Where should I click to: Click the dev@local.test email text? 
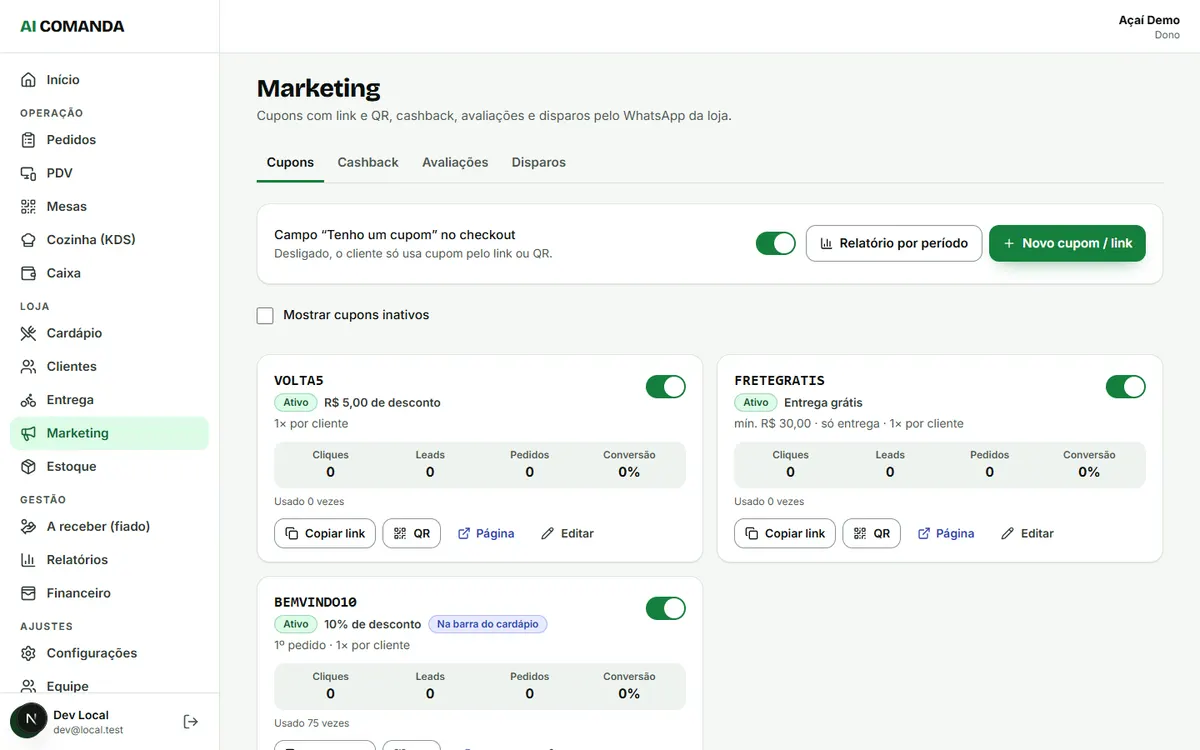coord(88,730)
